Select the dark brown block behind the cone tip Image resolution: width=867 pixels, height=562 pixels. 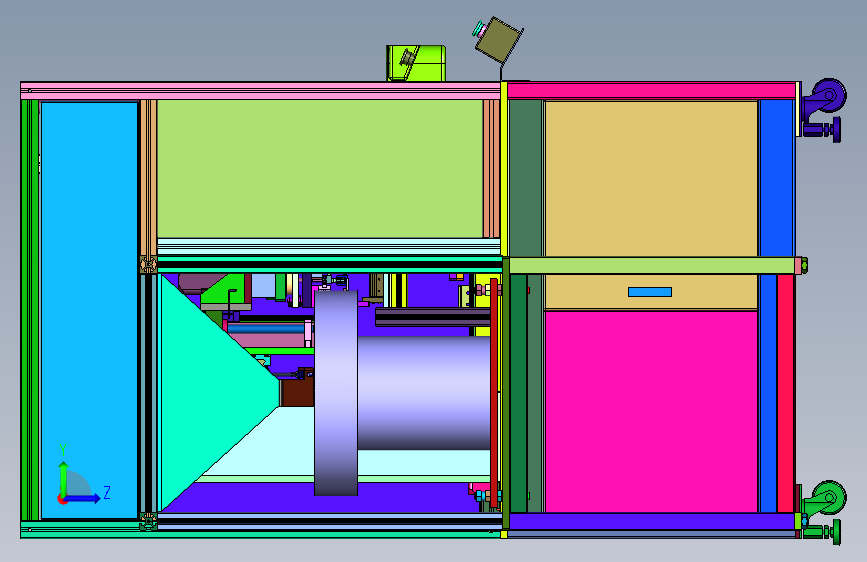[x=297, y=393]
